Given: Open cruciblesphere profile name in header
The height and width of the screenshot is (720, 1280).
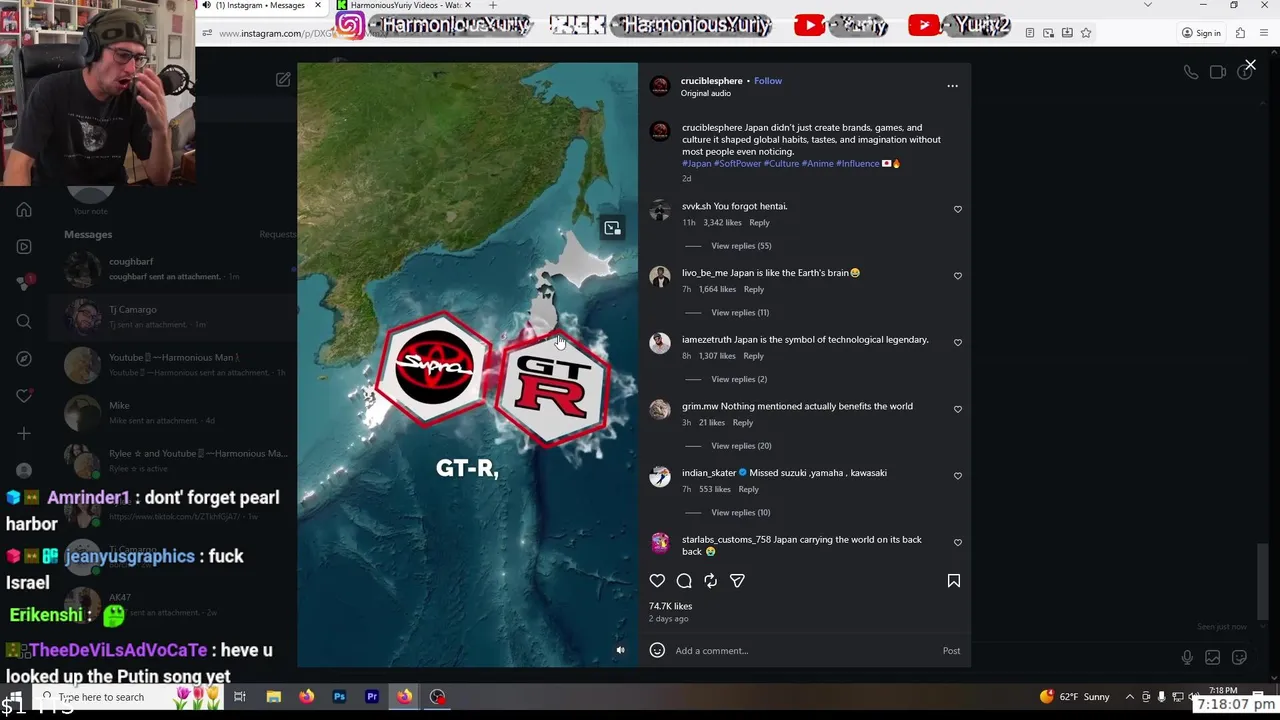Looking at the screenshot, I should 712,81.
